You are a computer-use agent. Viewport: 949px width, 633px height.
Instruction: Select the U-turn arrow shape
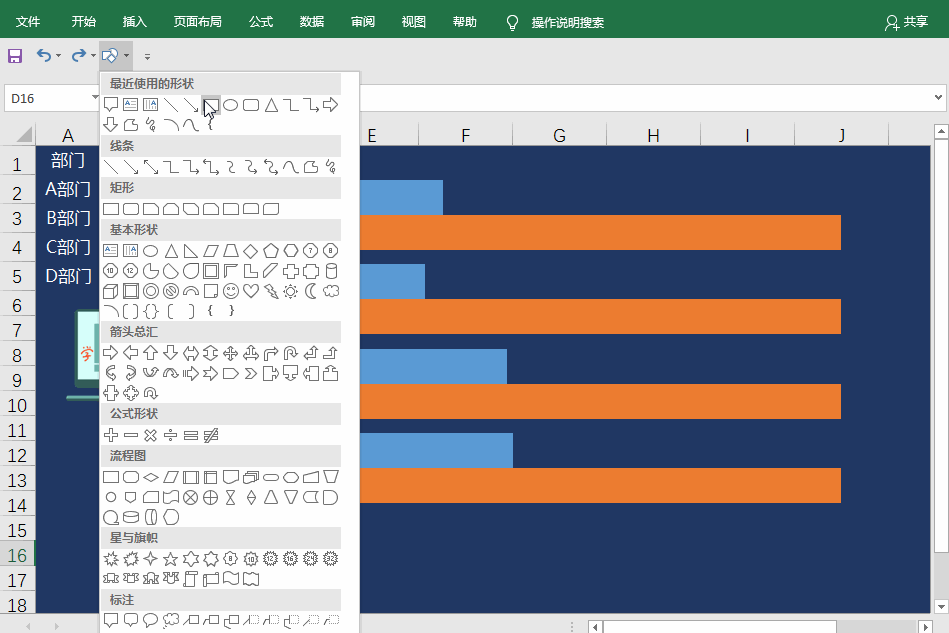[291, 353]
